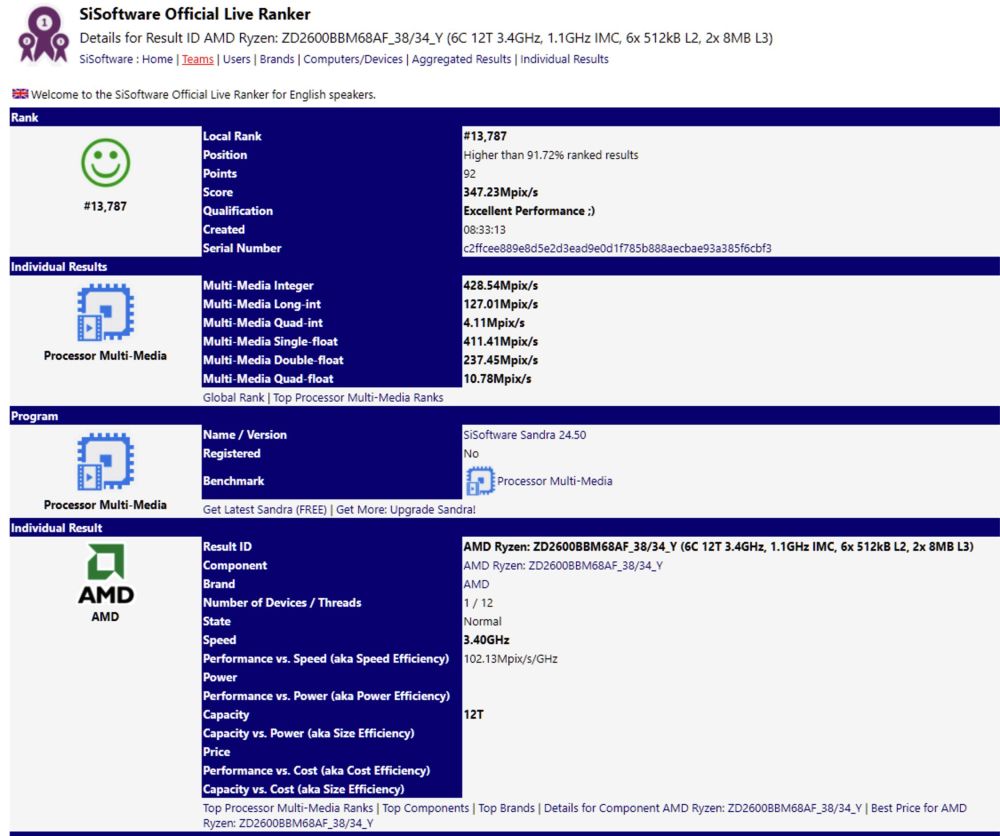
Task: Open the bottom Top Processor Multi-Media Ranks link
Action: pos(288,808)
